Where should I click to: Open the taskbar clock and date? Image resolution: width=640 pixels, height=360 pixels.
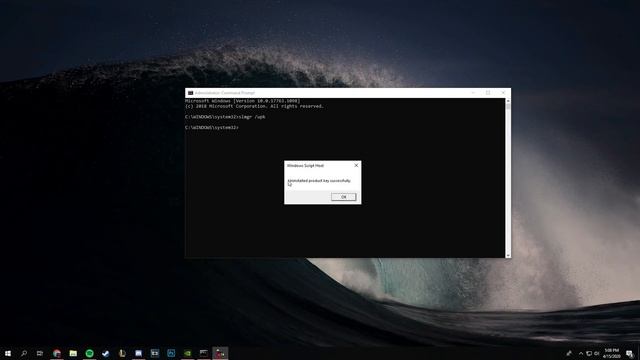[x=611, y=353]
